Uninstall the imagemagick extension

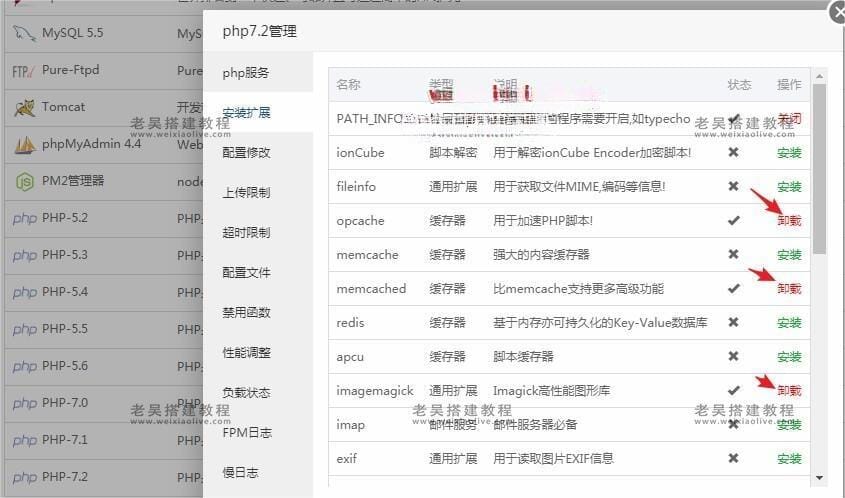pyautogui.click(x=789, y=391)
